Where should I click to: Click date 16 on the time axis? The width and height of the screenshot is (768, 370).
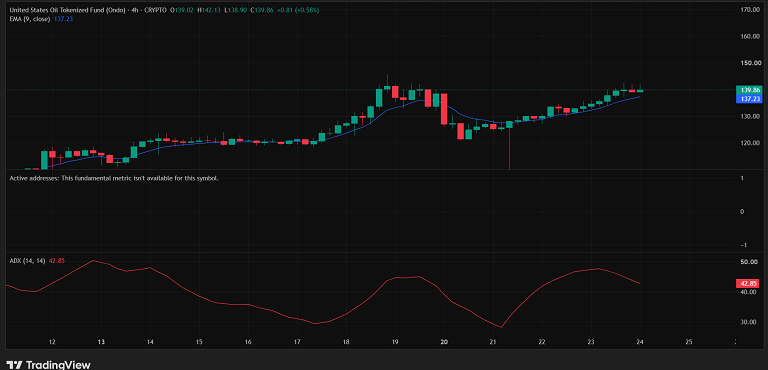[248, 342]
